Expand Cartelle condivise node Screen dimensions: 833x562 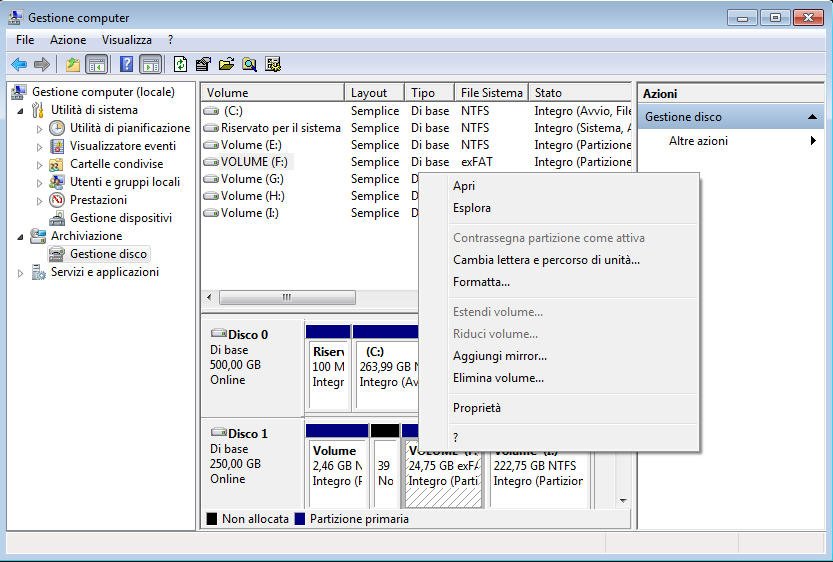(x=39, y=165)
